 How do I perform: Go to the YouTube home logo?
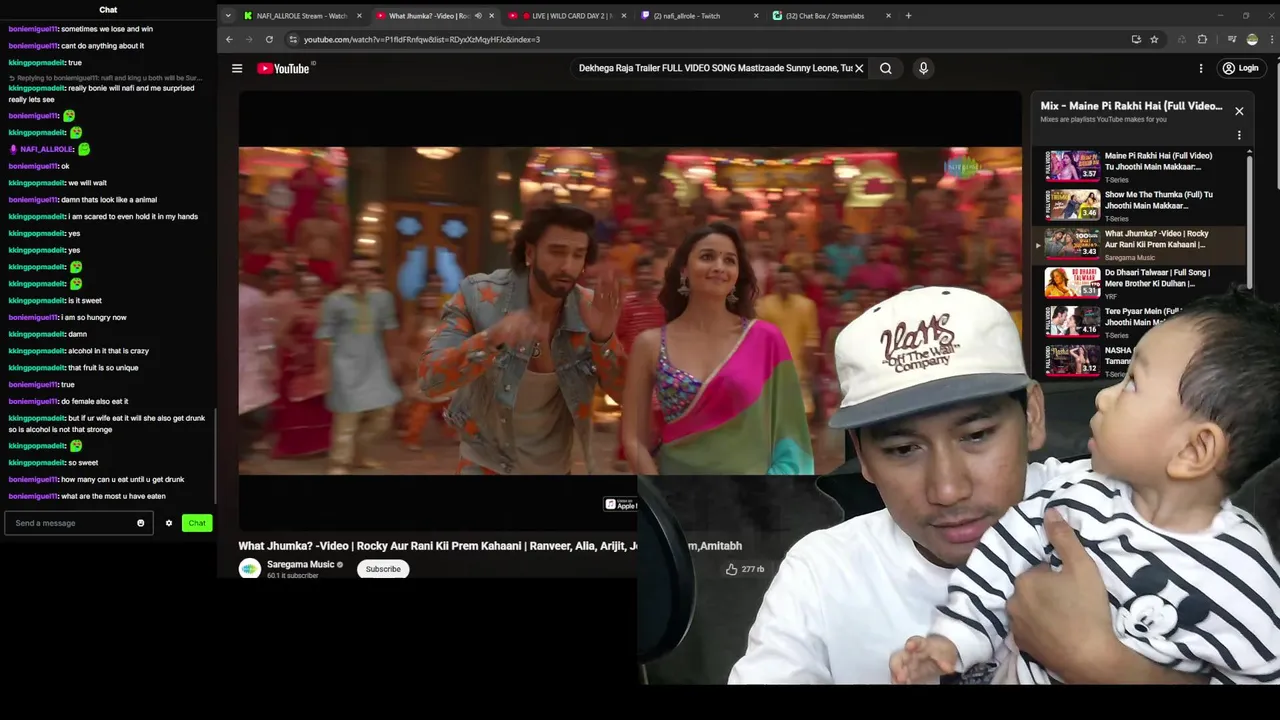(x=284, y=68)
